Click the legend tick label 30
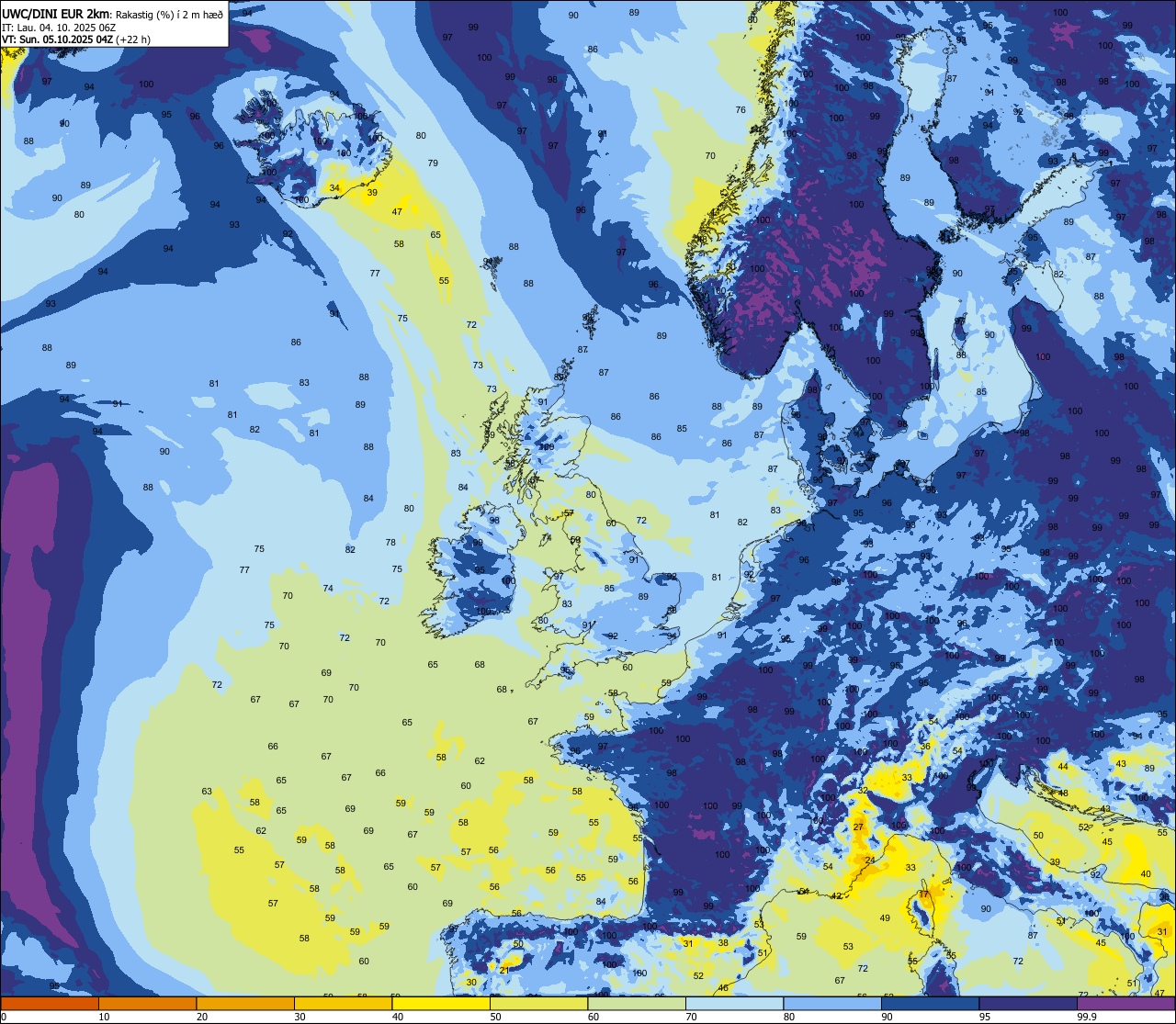 300,1016
